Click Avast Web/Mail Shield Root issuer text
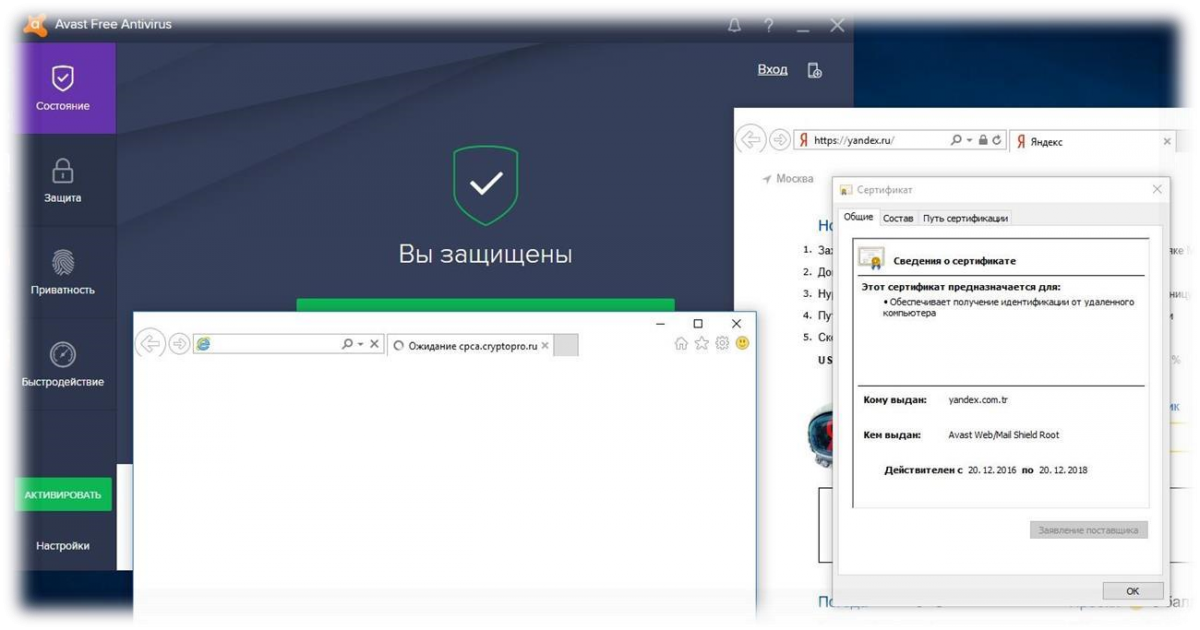 (1003, 435)
